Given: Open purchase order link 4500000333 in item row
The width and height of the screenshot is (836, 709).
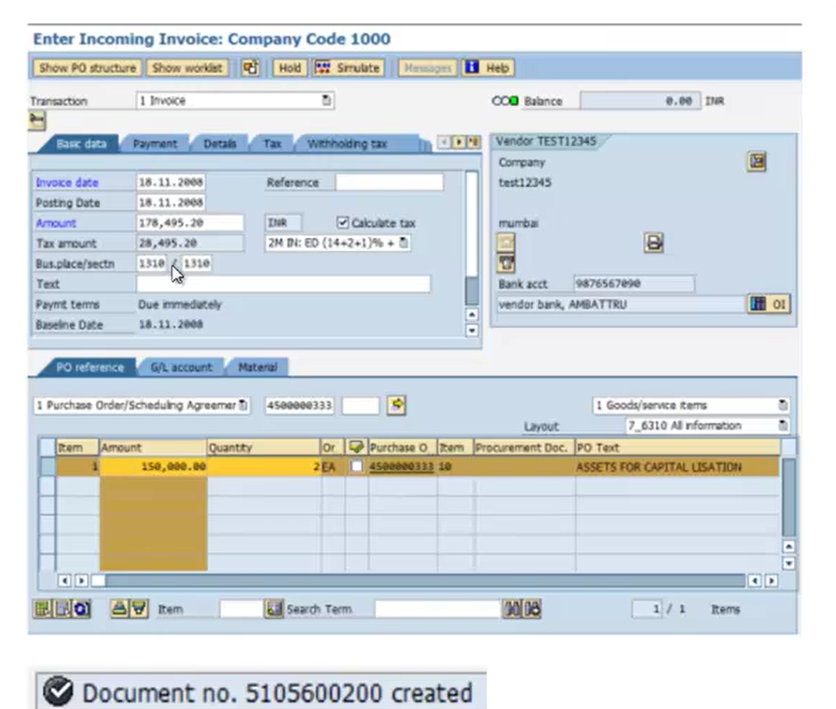Looking at the screenshot, I should point(401,466).
